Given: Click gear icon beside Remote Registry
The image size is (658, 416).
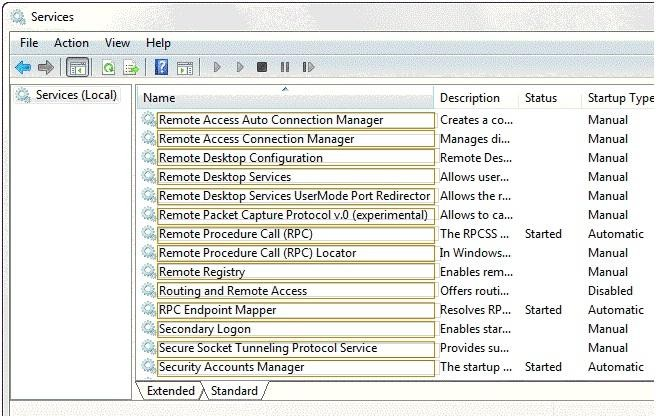Looking at the screenshot, I should tap(148, 272).
